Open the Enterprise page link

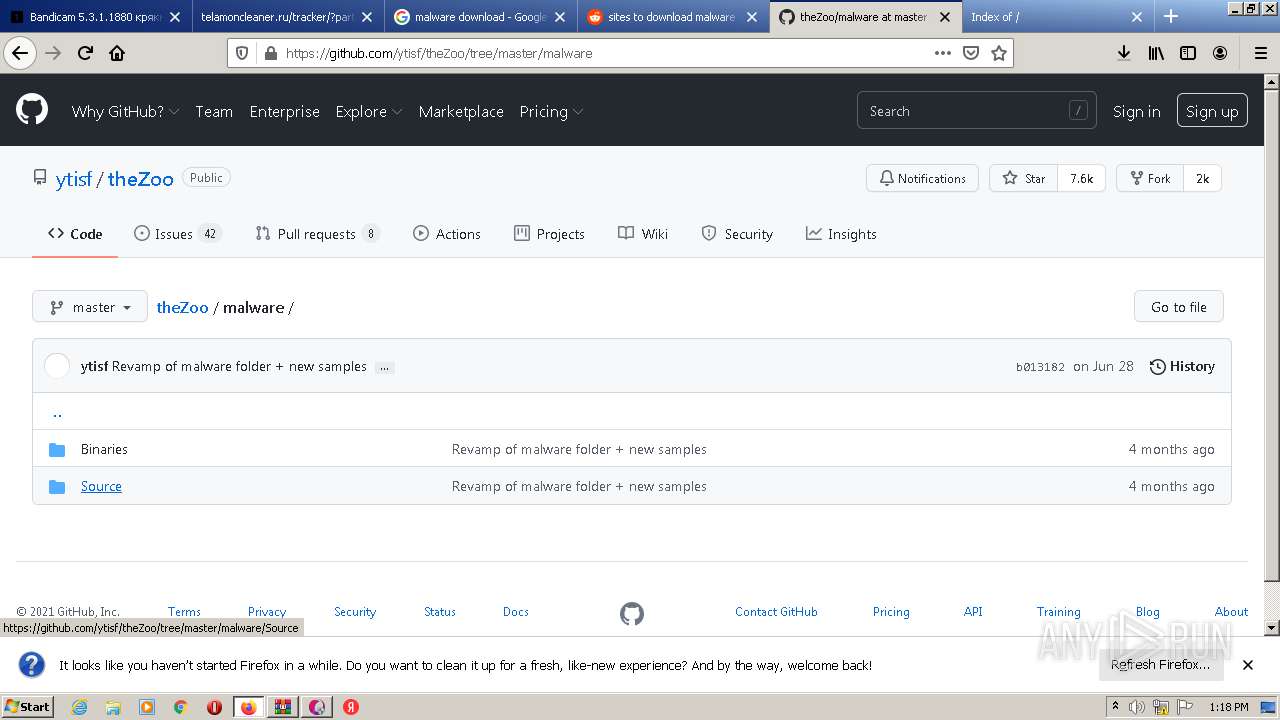285,111
